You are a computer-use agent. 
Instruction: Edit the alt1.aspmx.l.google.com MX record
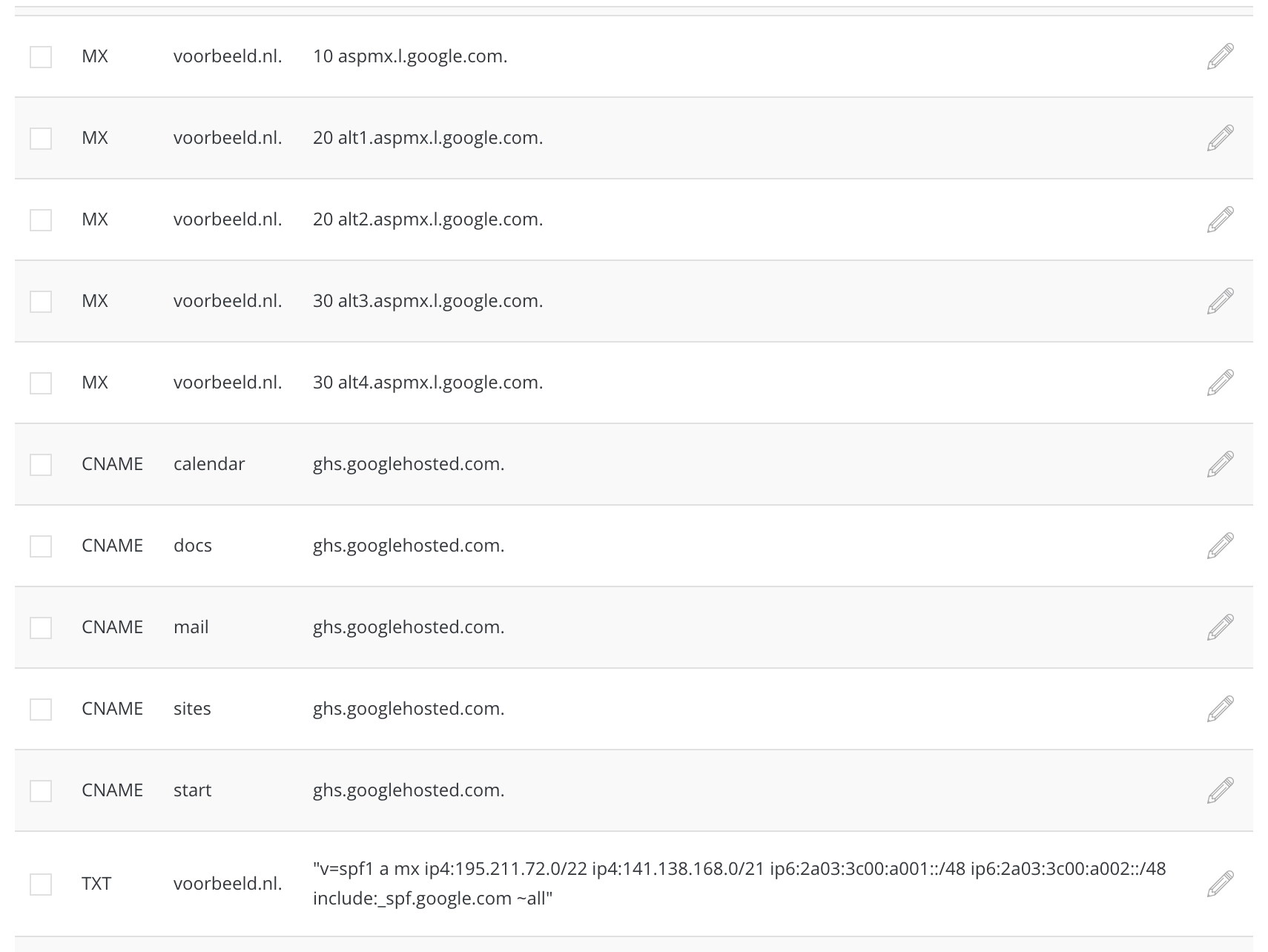click(1219, 137)
